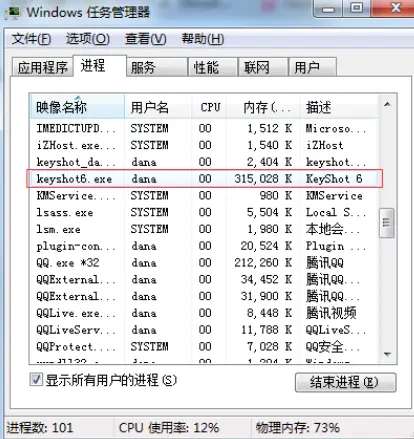
Task: Select the keyshot_da... process row
Action: click(204, 162)
